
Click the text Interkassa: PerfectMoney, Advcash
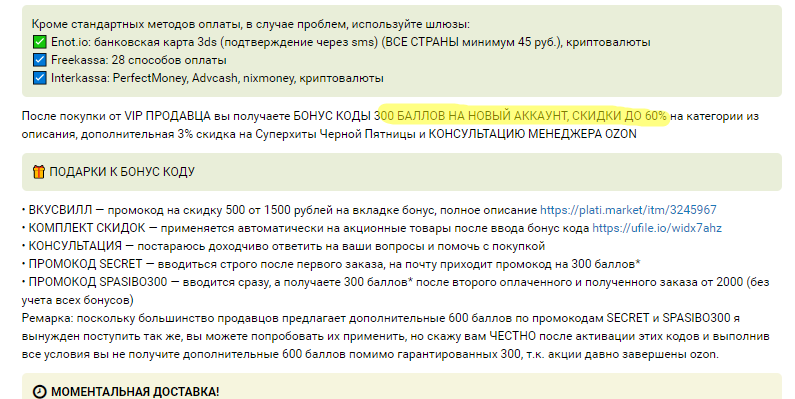point(145,78)
